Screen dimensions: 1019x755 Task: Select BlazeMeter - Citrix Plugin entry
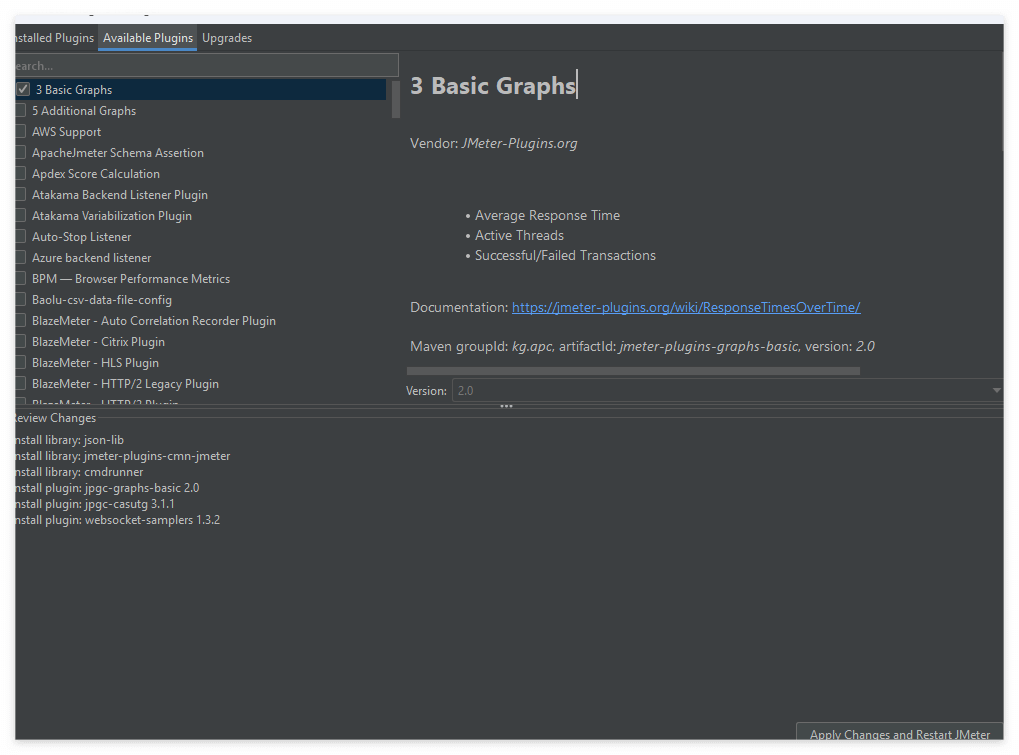98,342
